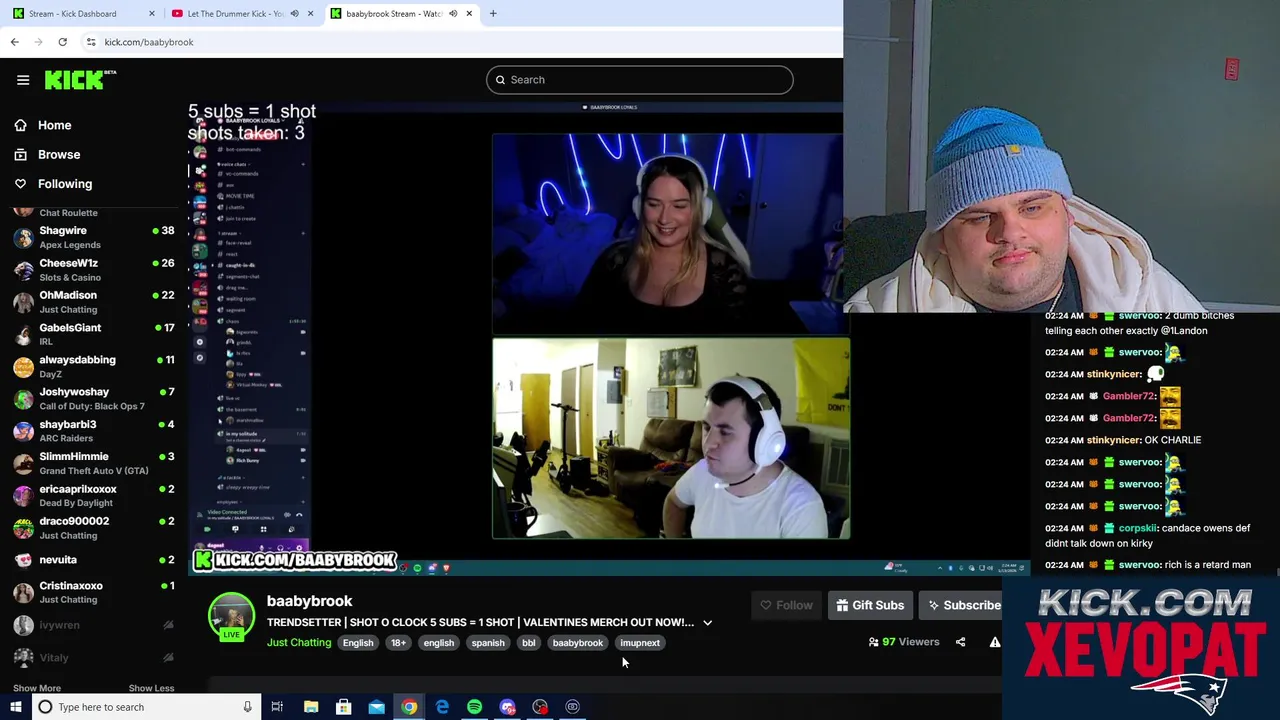Open Microsoft Edge from the taskbar
This screenshot has width=1280, height=720.
[x=442, y=707]
